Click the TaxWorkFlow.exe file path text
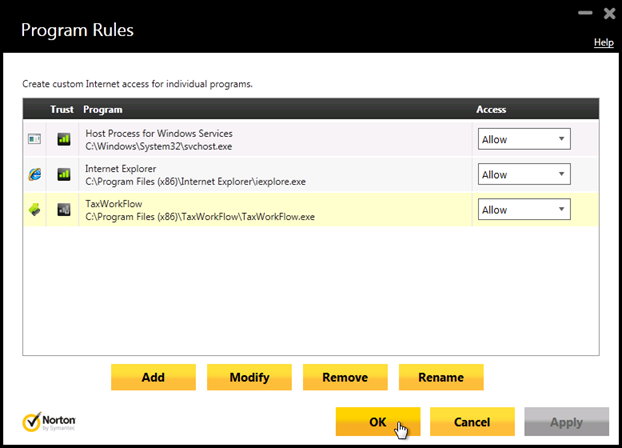The width and height of the screenshot is (622, 448). (x=200, y=217)
